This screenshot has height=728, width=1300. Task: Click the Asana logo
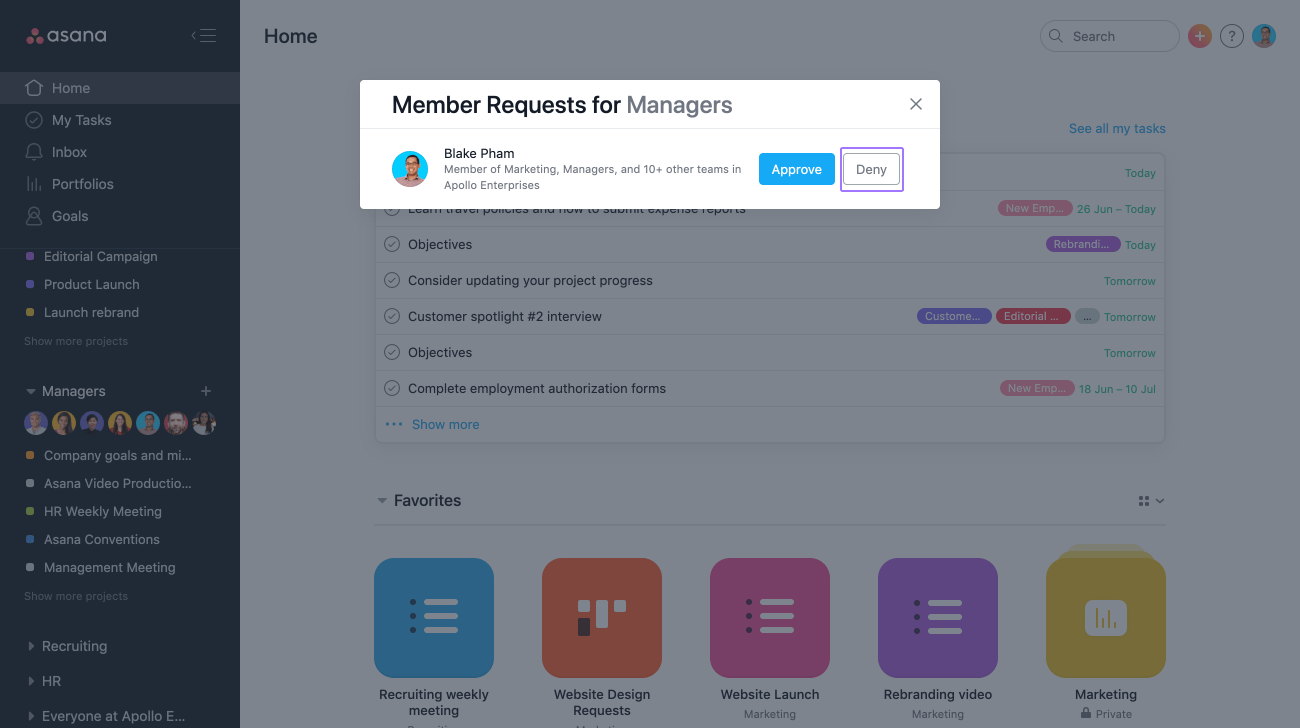tap(66, 36)
